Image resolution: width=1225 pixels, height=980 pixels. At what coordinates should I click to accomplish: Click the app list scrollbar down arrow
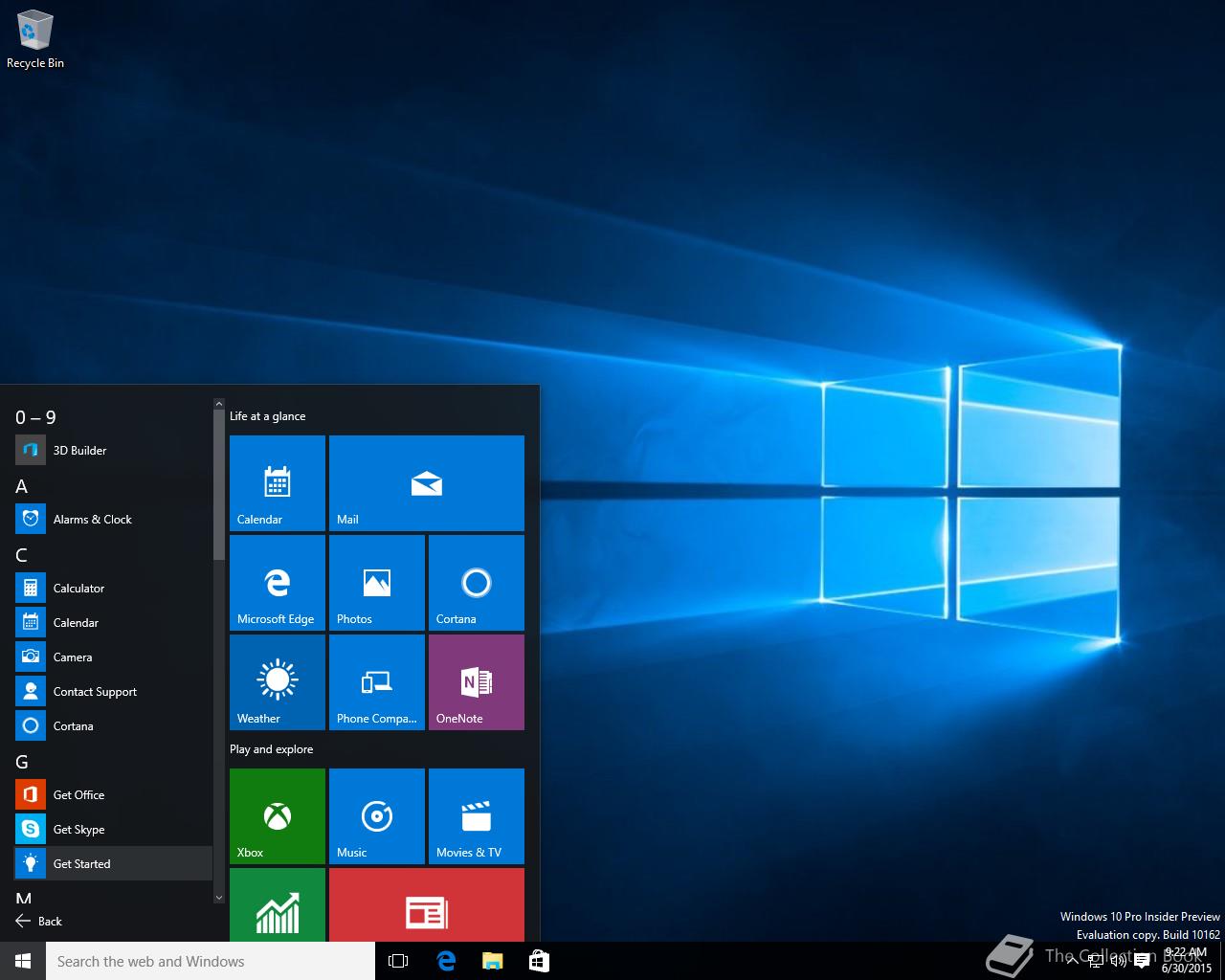click(219, 898)
